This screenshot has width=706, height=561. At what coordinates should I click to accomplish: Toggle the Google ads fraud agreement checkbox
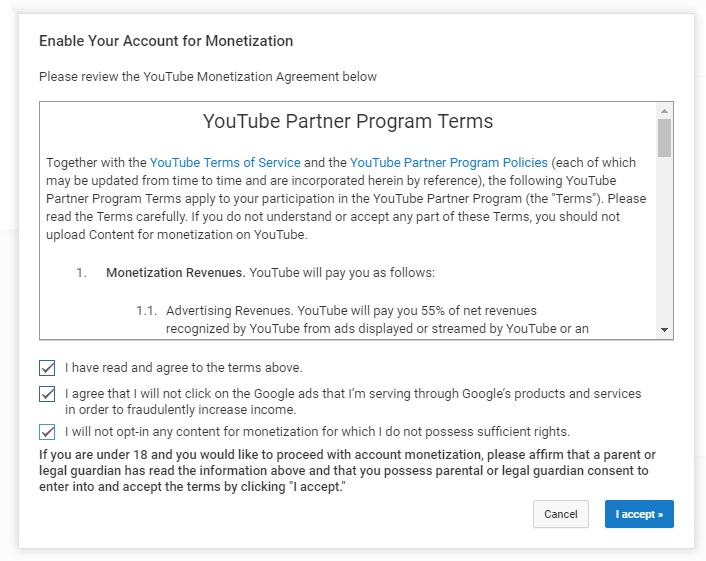[x=47, y=394]
